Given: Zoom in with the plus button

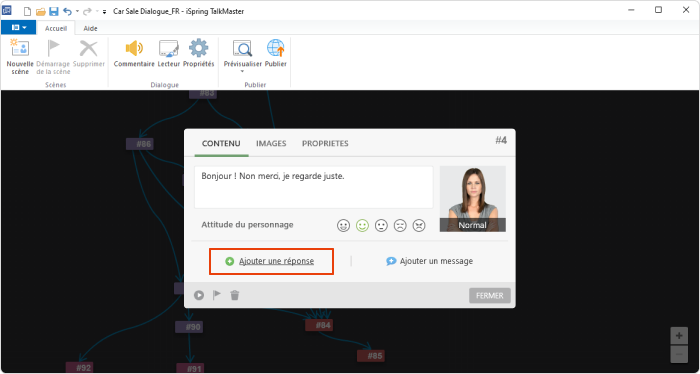Looking at the screenshot, I should 679,336.
